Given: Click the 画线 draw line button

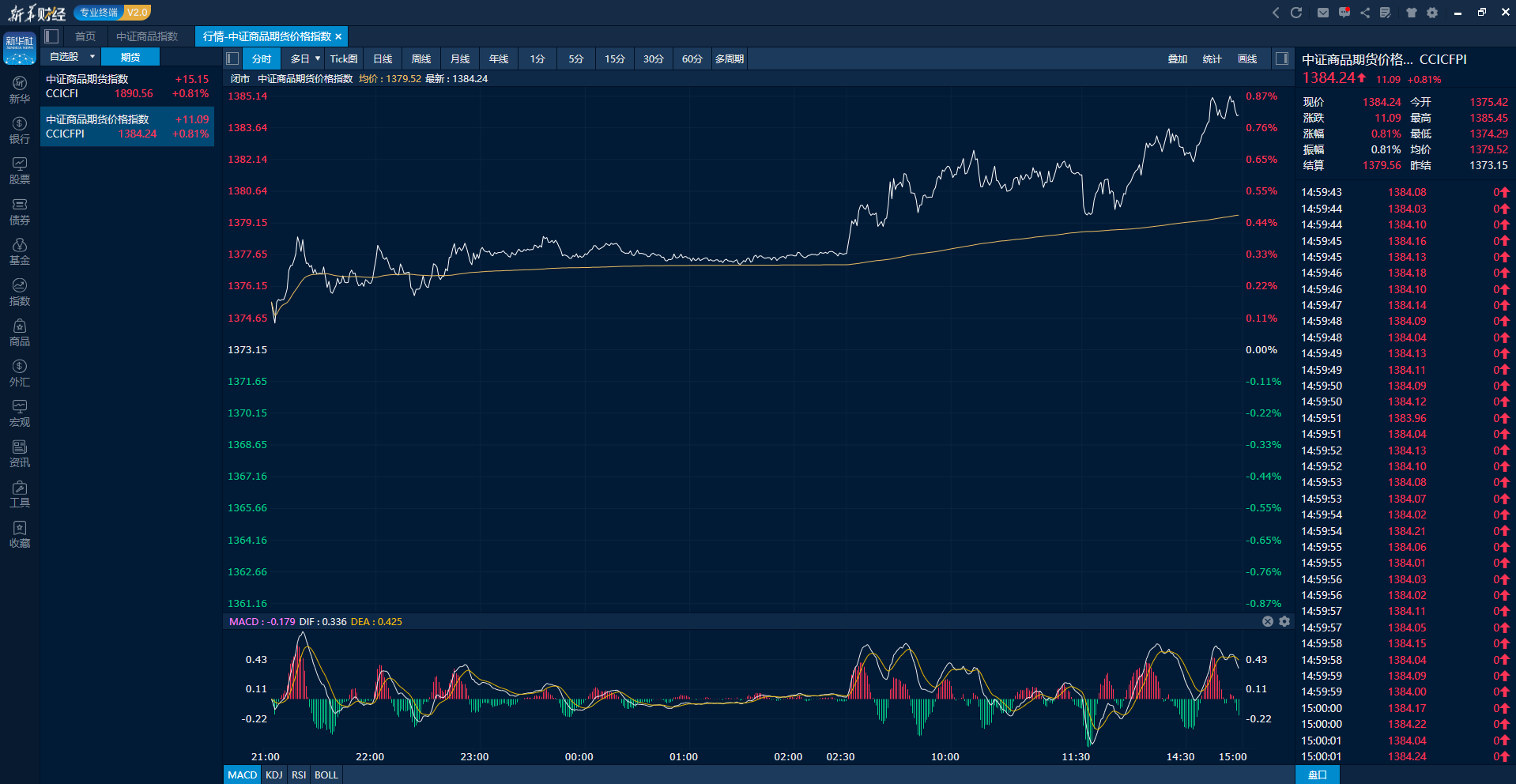Looking at the screenshot, I should coord(1247,59).
